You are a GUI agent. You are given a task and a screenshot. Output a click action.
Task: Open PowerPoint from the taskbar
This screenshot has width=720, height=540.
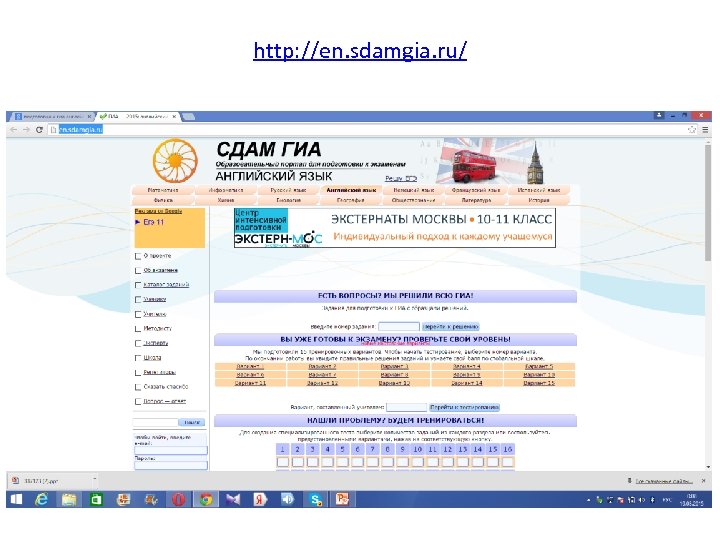(343, 499)
